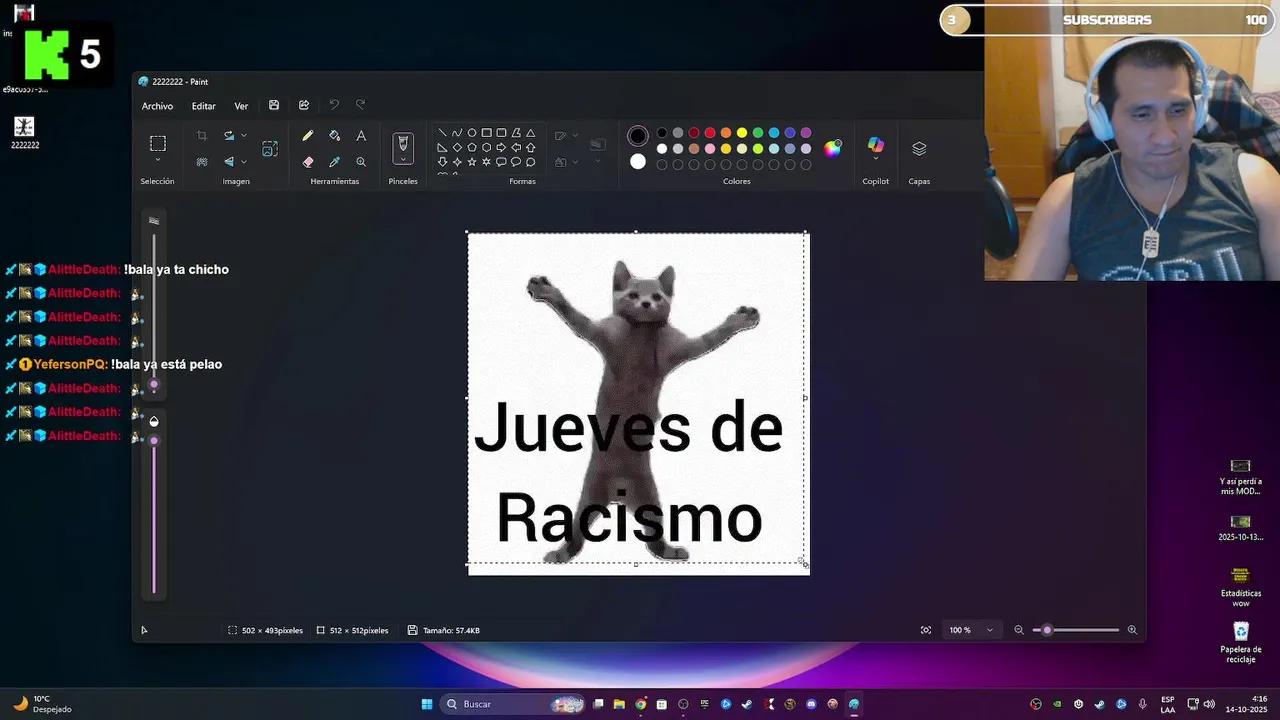
Task: Open the 100 % zoom level dropdown
Action: (971, 630)
